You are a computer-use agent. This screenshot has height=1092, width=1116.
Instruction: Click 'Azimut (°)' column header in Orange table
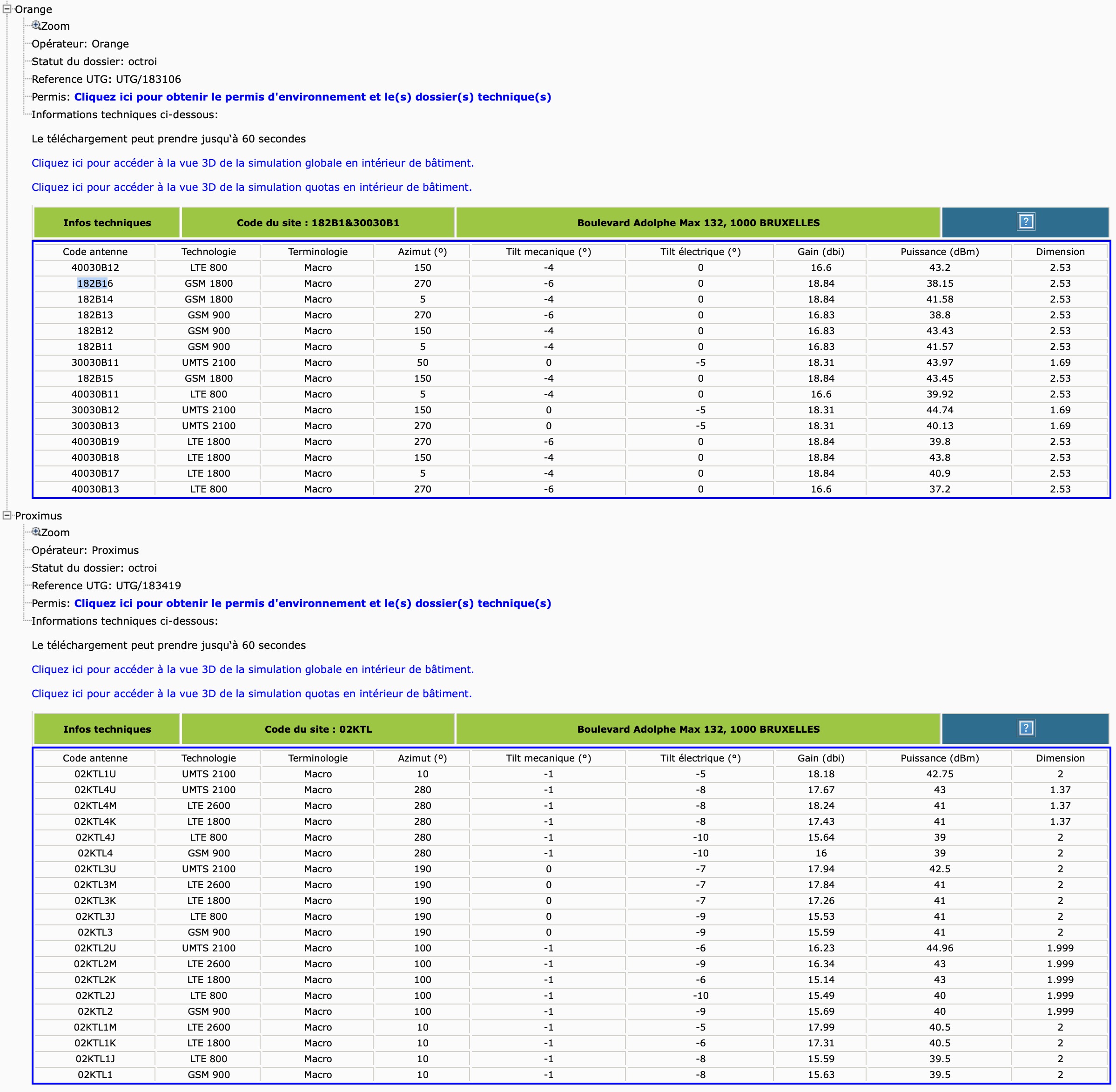click(423, 252)
